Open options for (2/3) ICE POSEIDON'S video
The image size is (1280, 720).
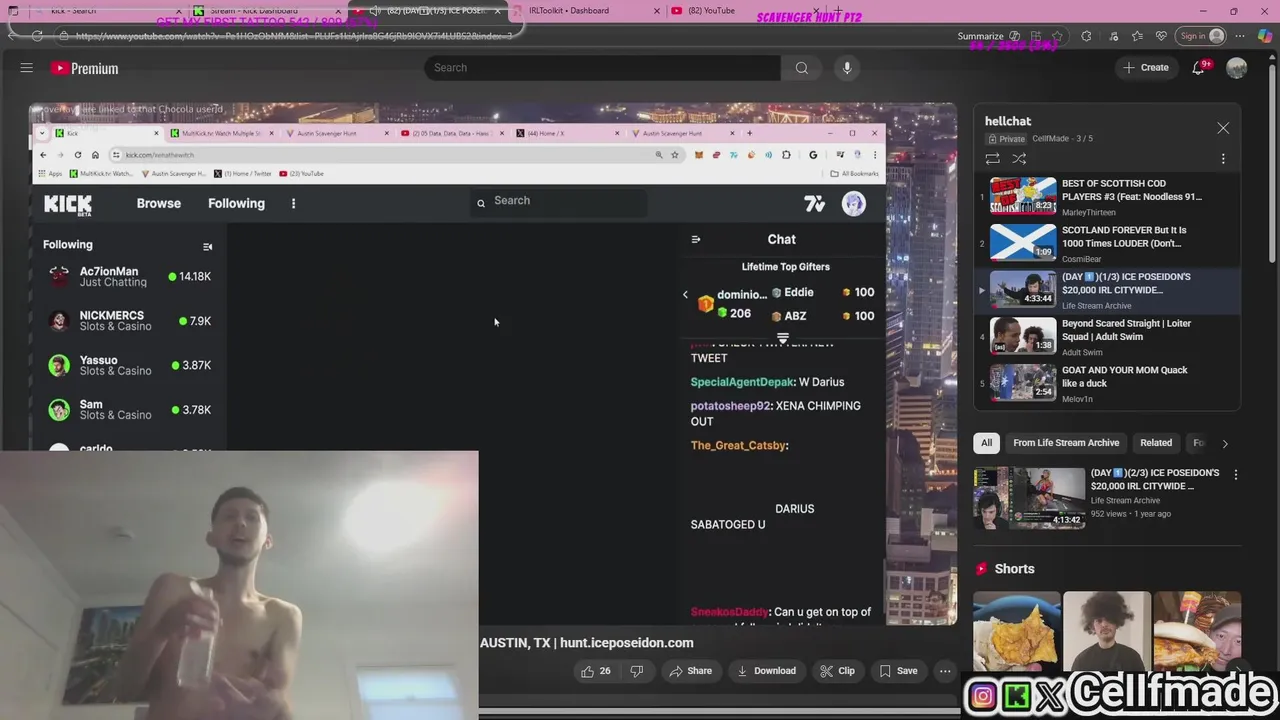tap(1235, 475)
